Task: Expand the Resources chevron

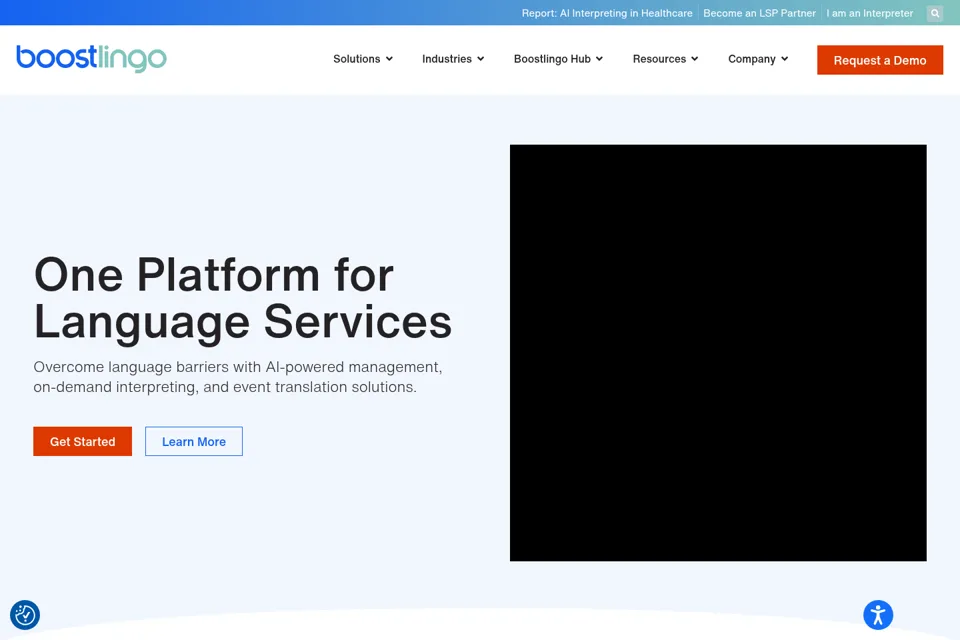Action: pos(695,59)
